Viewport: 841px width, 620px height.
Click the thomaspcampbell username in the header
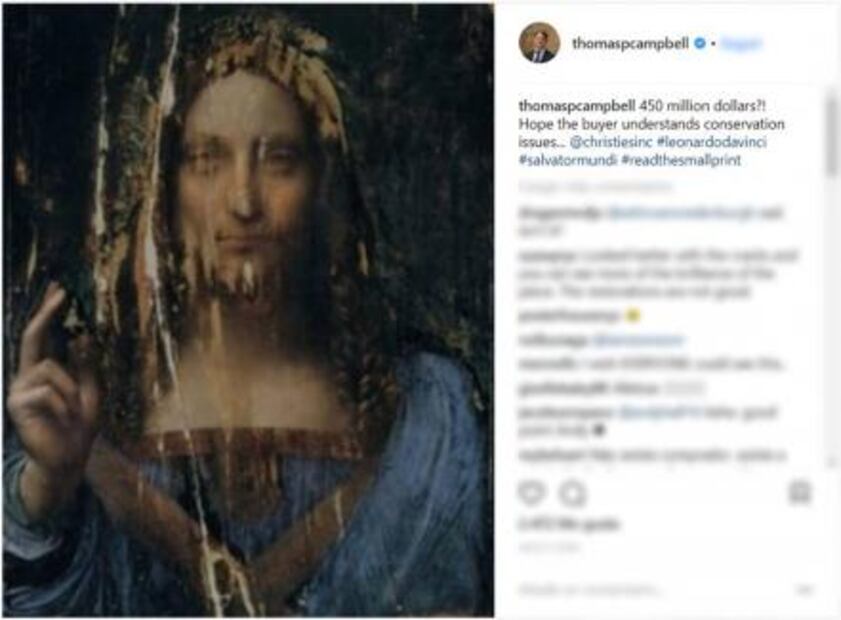pos(630,44)
